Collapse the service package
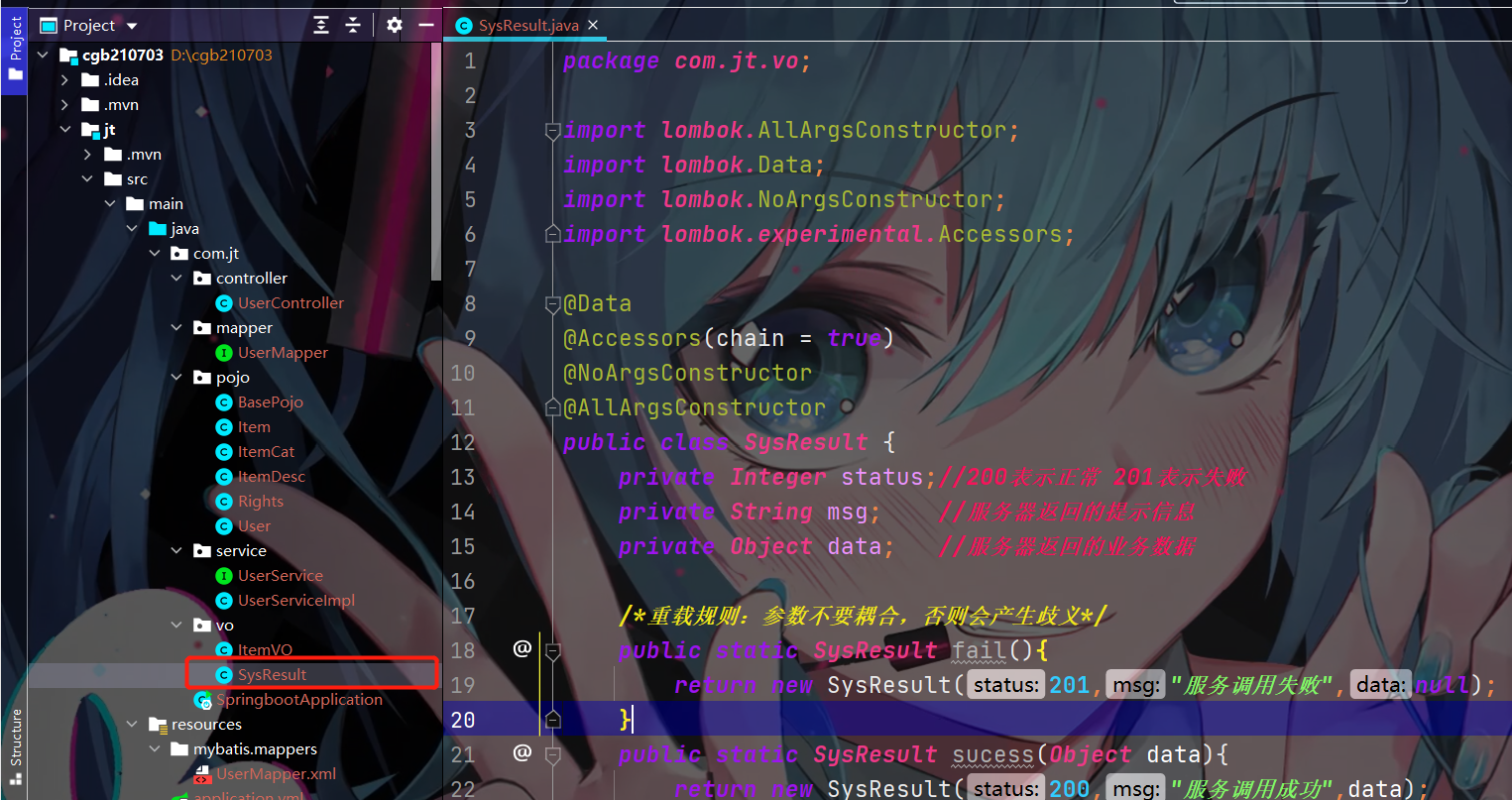Image resolution: width=1512 pixels, height=800 pixels. point(176,550)
